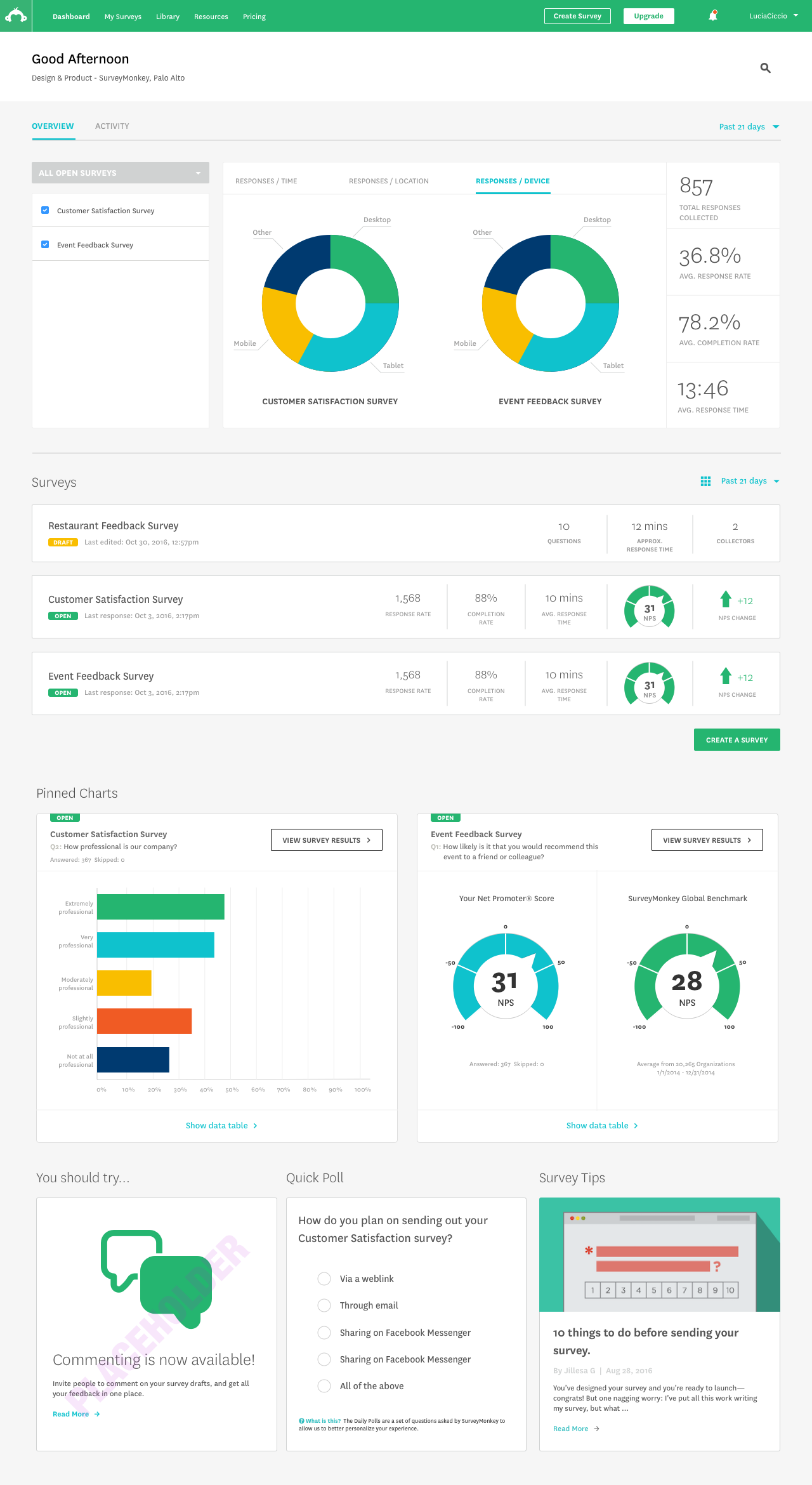Click the 'What is this?' help icon

[x=301, y=1421]
